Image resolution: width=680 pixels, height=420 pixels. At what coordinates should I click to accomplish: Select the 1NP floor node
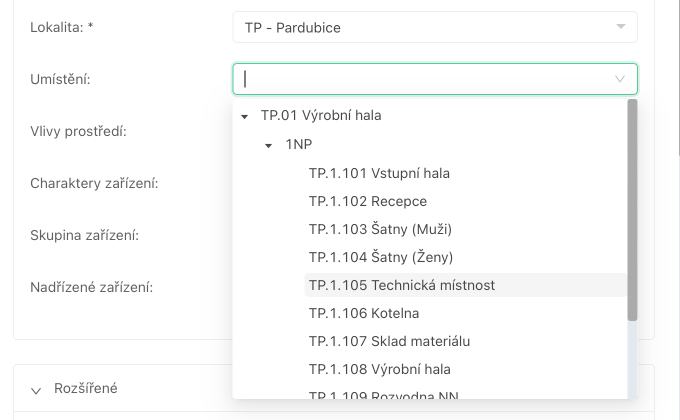tap(298, 144)
